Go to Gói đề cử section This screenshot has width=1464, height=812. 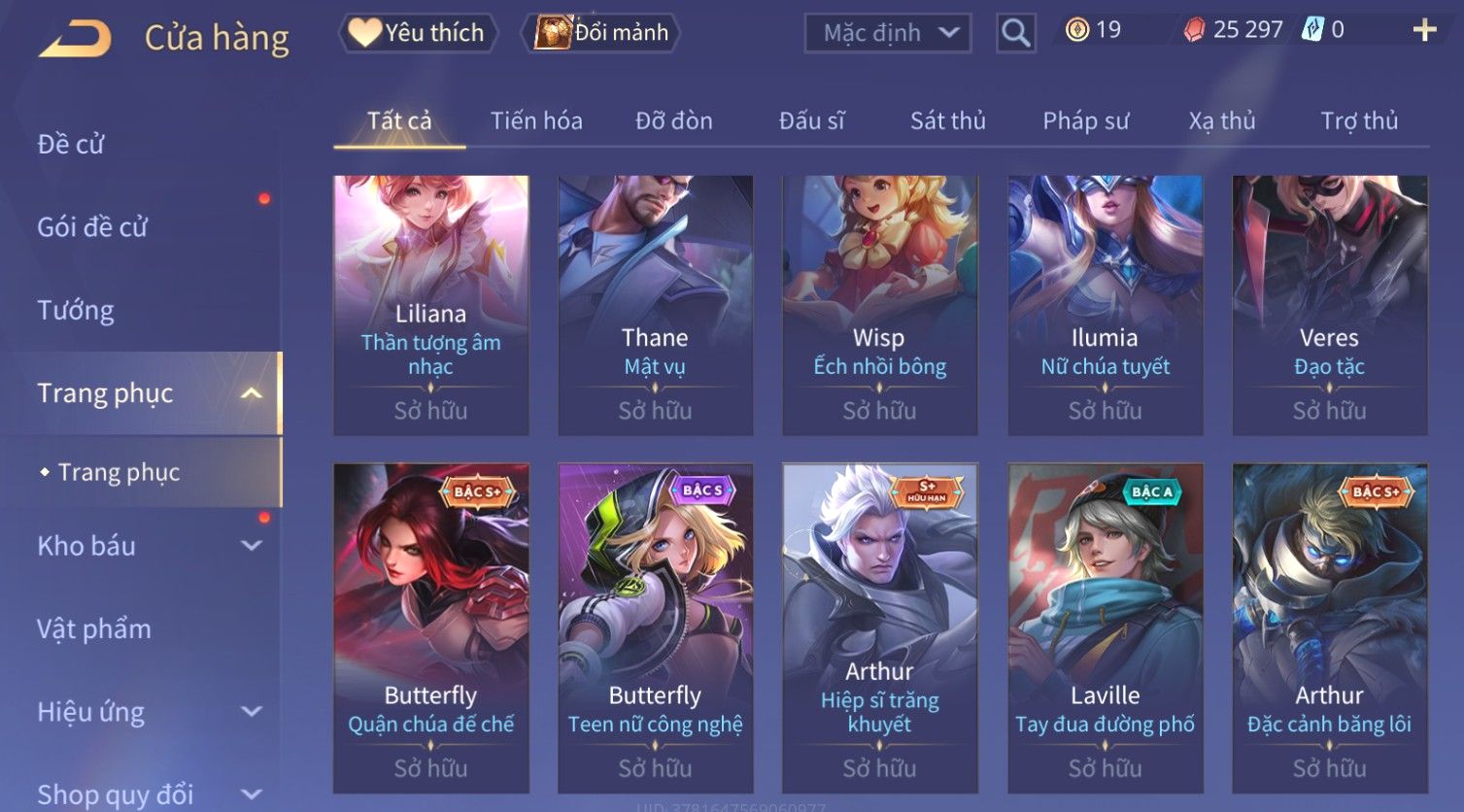(x=92, y=227)
